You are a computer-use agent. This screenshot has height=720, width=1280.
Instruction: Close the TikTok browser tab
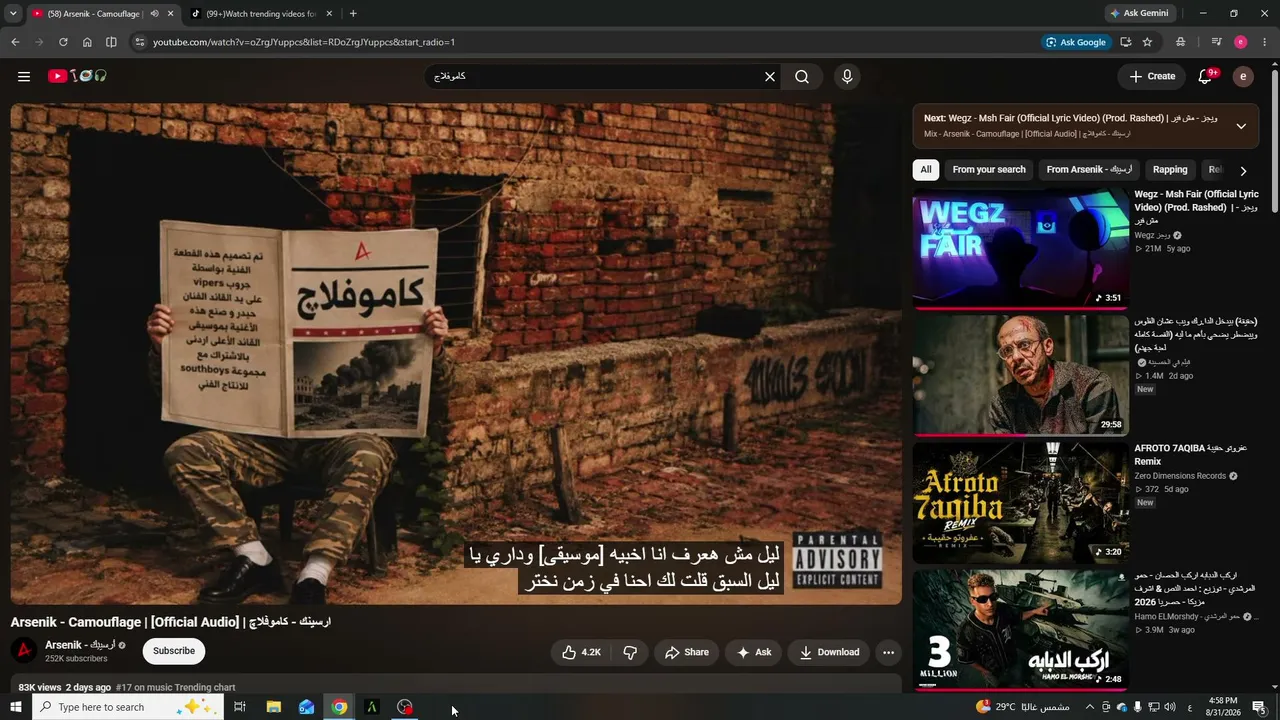(x=330, y=14)
